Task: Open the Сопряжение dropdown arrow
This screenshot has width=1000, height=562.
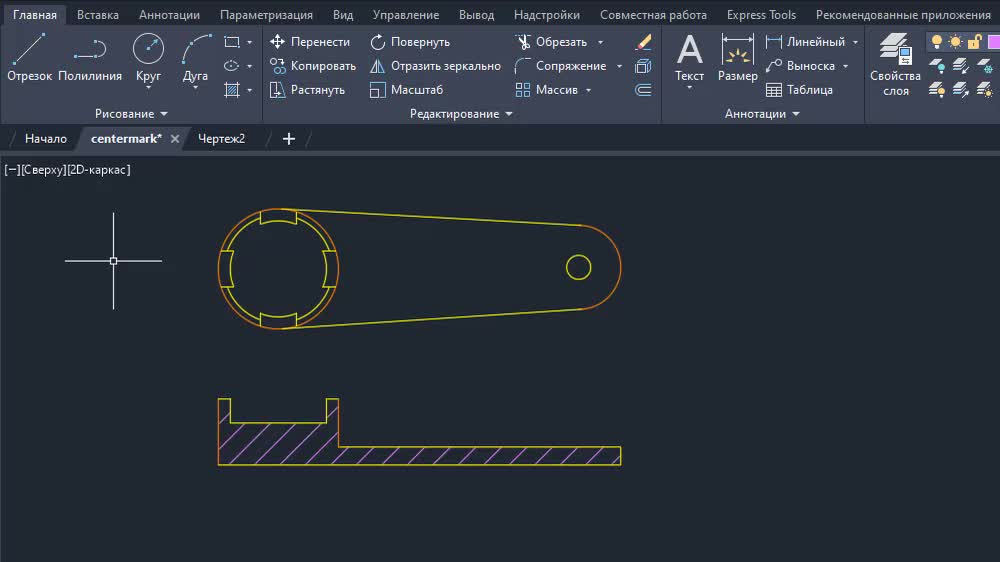Action: (x=619, y=66)
